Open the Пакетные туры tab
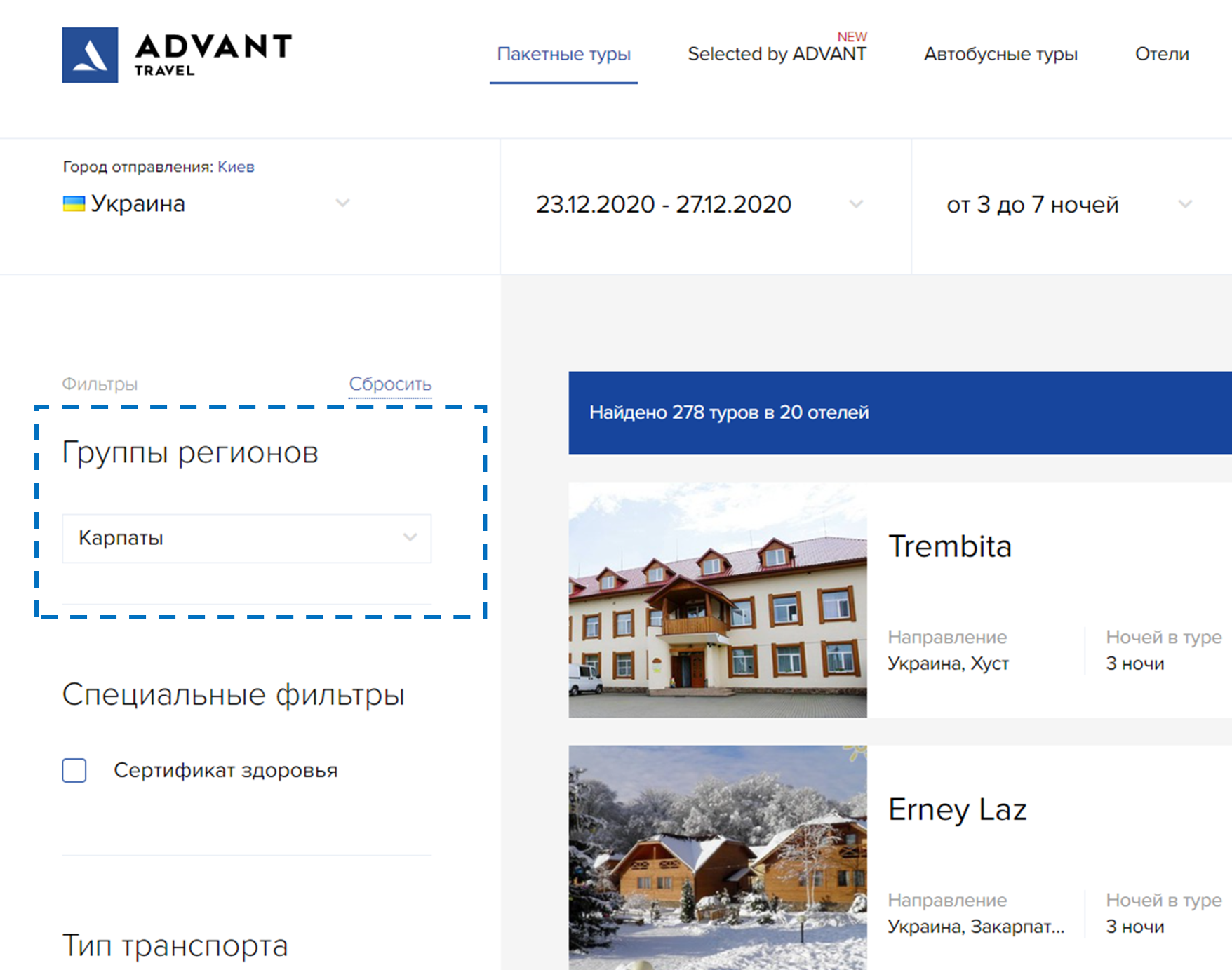 coord(563,54)
